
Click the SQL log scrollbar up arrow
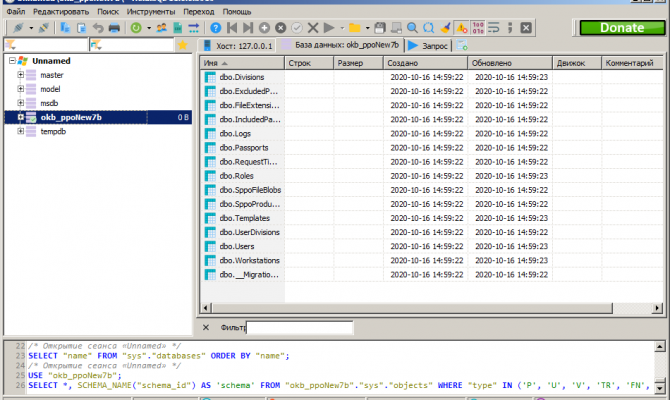(x=660, y=347)
